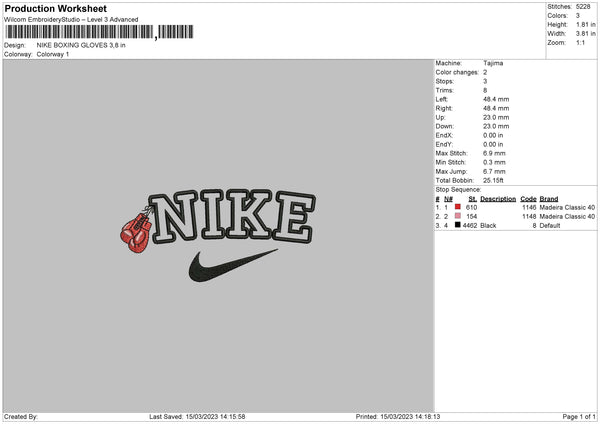Click the black 4462 thread color swatch
The width and height of the screenshot is (600, 424).
tap(458, 225)
